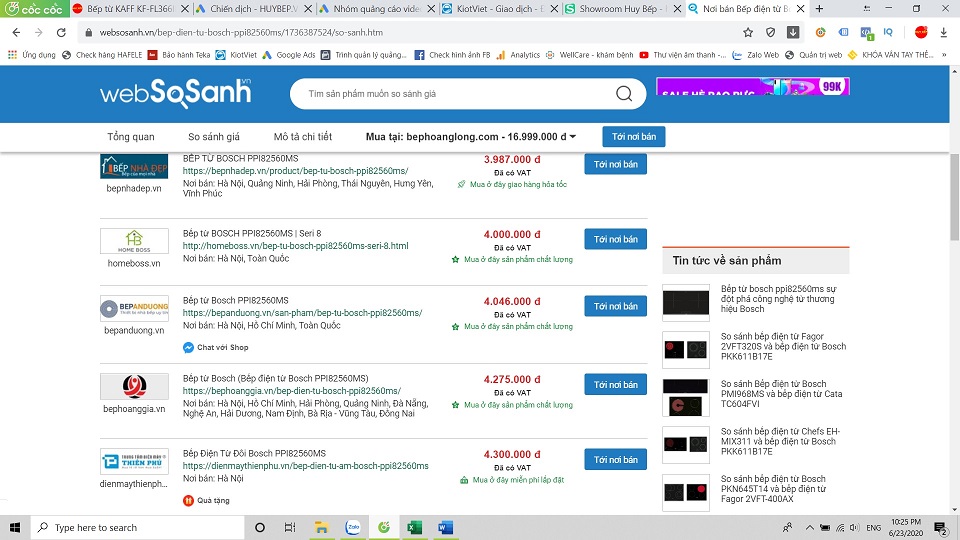Click Quà tặng gift icon
Image resolution: width=960 pixels, height=540 pixels.
(189, 500)
